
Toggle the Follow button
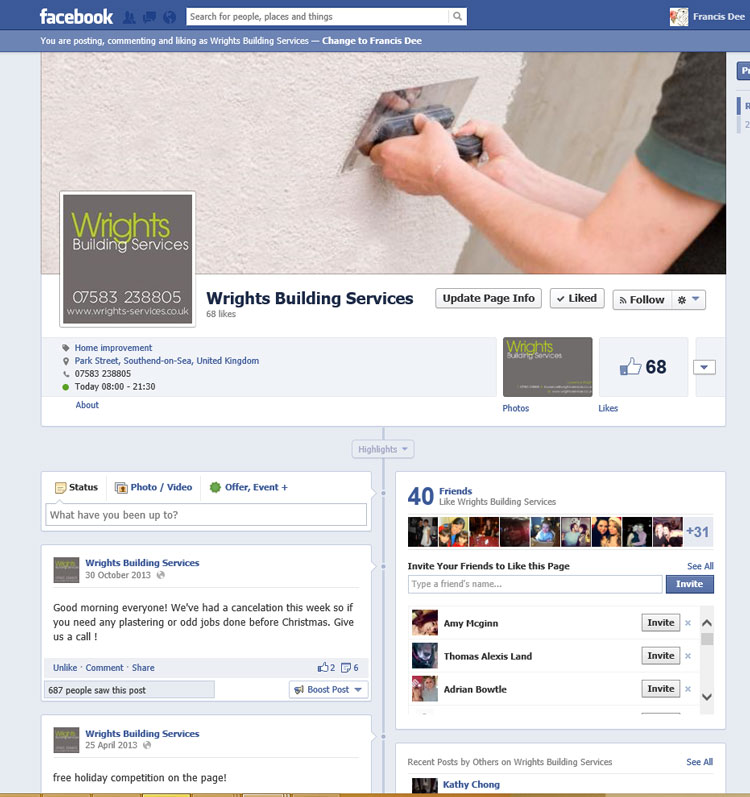click(642, 300)
